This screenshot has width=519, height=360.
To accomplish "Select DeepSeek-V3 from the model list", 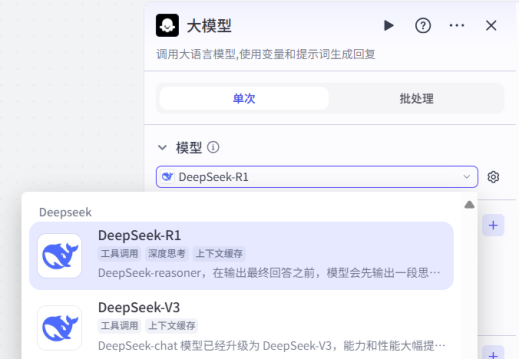I will 241,327.
